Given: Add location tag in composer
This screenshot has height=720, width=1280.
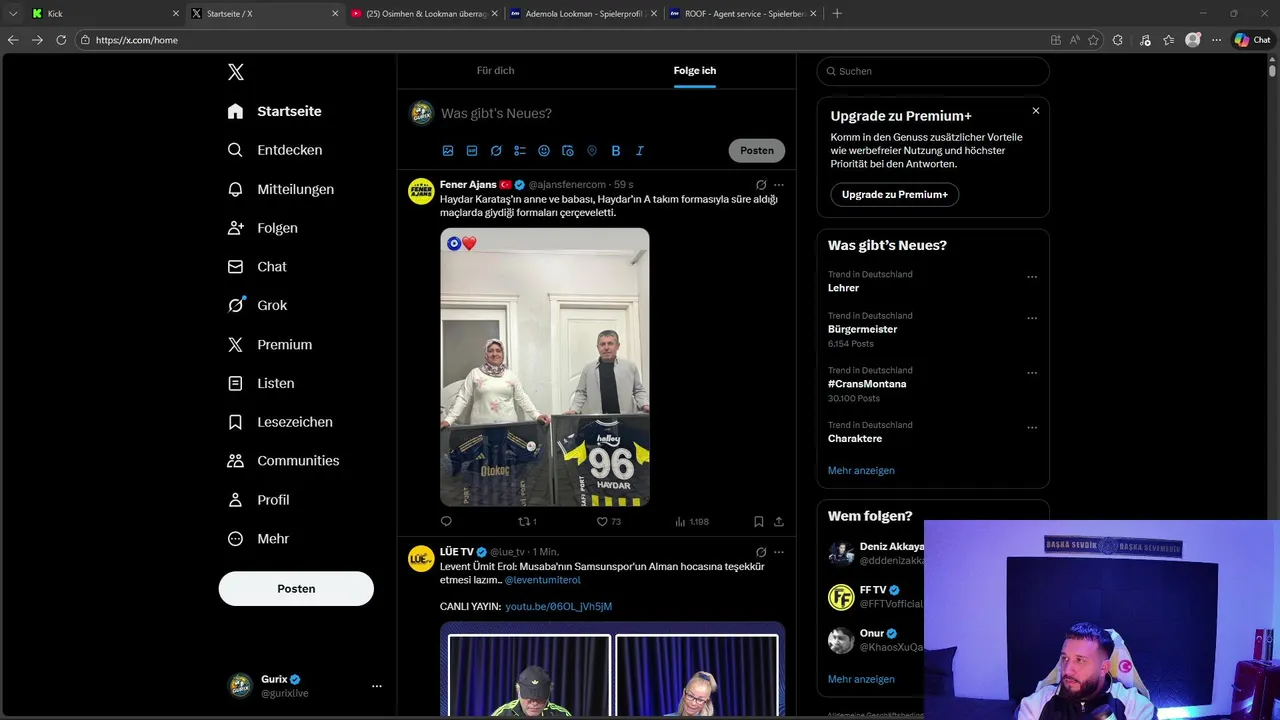Looking at the screenshot, I should tap(592, 151).
